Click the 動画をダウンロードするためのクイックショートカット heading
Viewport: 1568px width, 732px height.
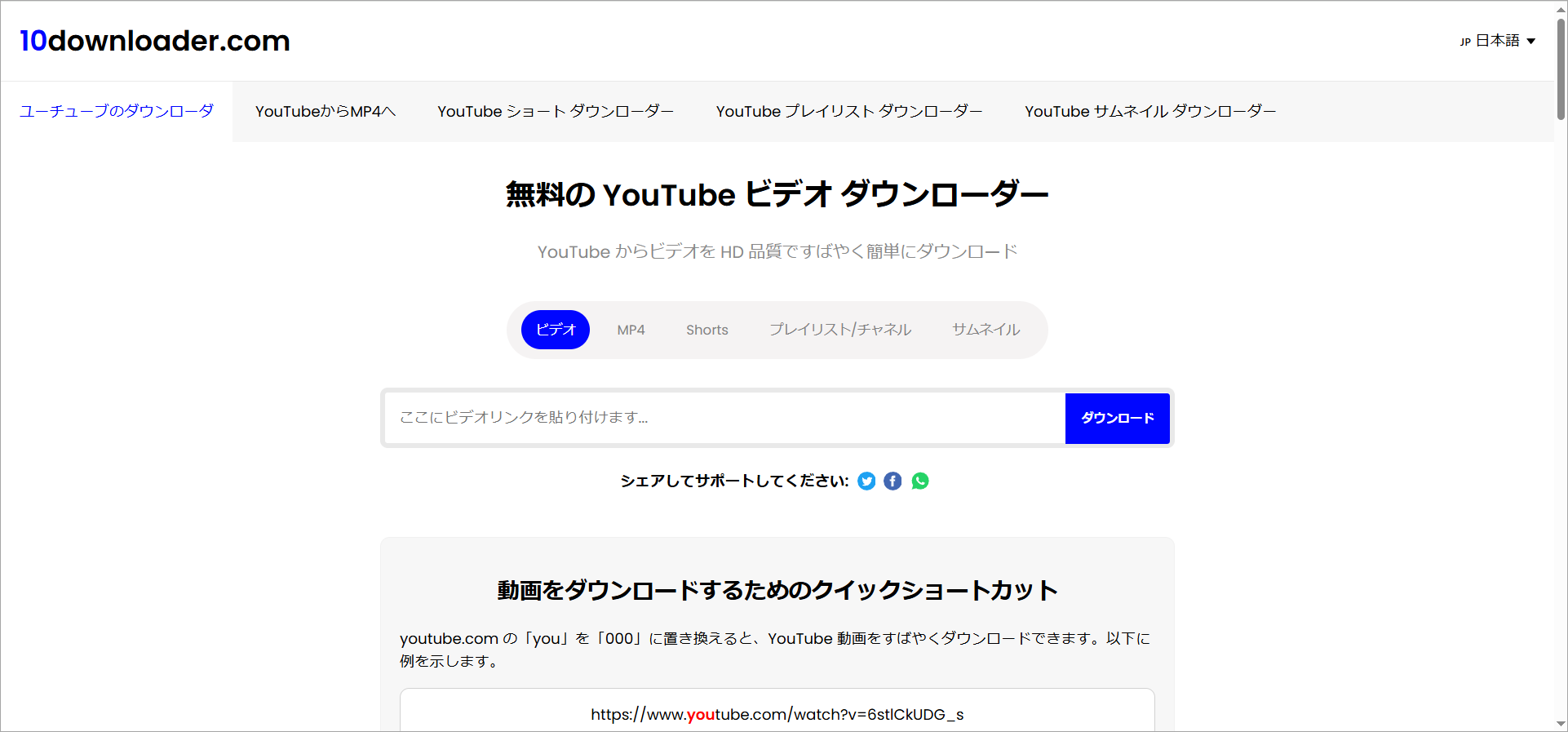(777, 590)
